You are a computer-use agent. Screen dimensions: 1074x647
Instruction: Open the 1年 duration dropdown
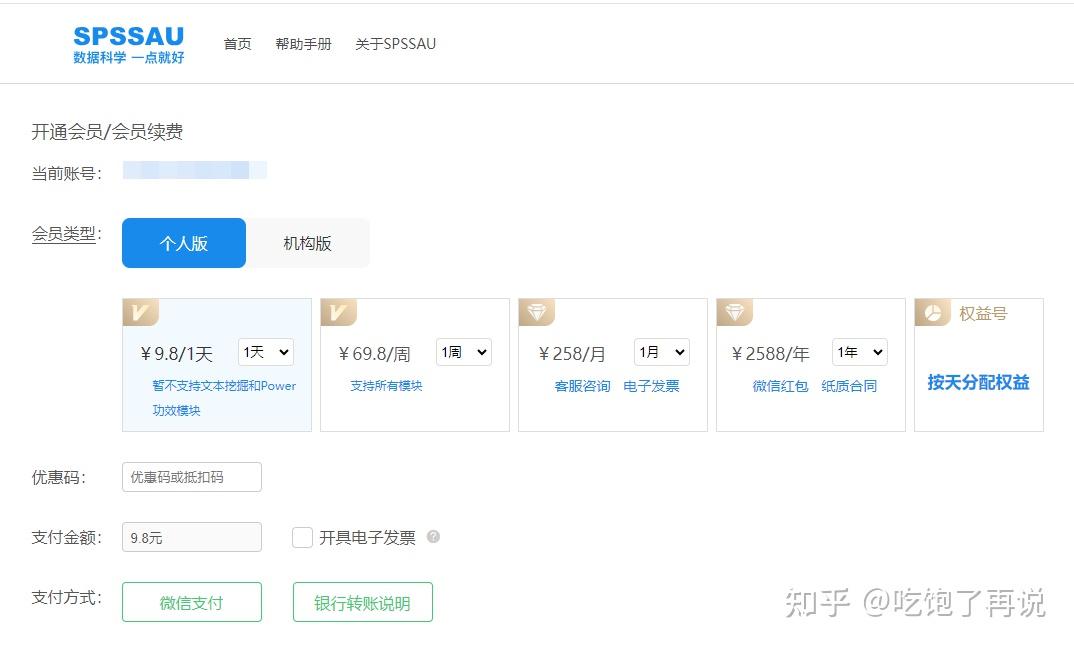click(859, 352)
